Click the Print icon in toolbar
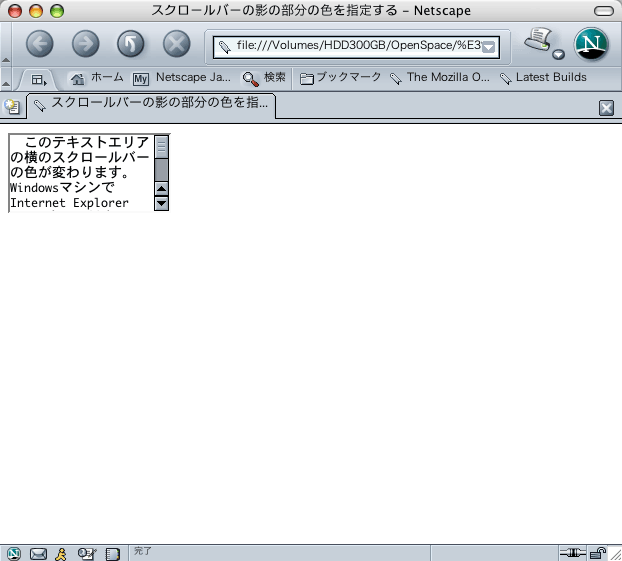The width and height of the screenshot is (622, 561). 538,39
